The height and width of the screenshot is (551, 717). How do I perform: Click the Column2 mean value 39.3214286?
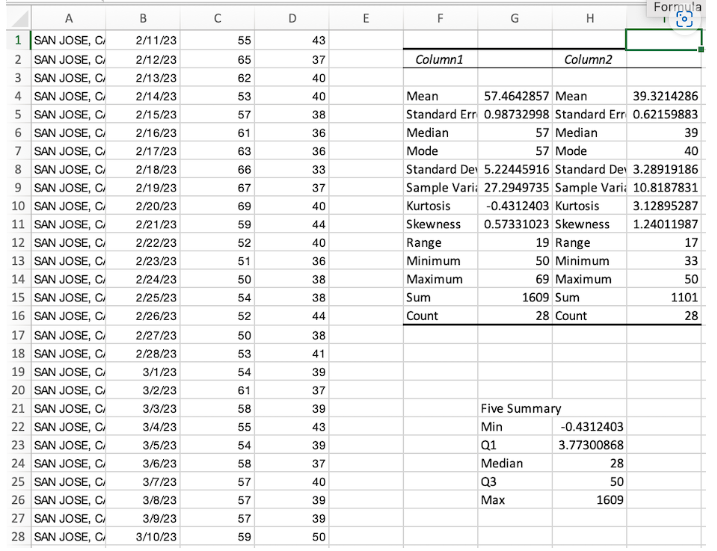click(665, 96)
